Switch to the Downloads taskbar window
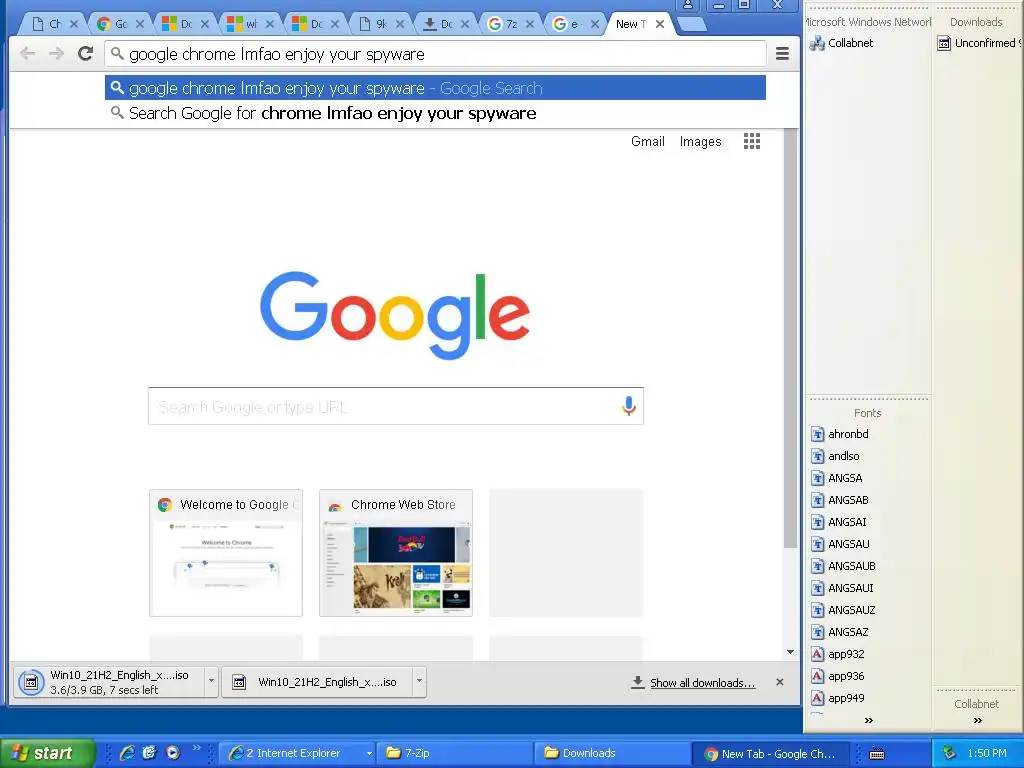 pos(613,753)
